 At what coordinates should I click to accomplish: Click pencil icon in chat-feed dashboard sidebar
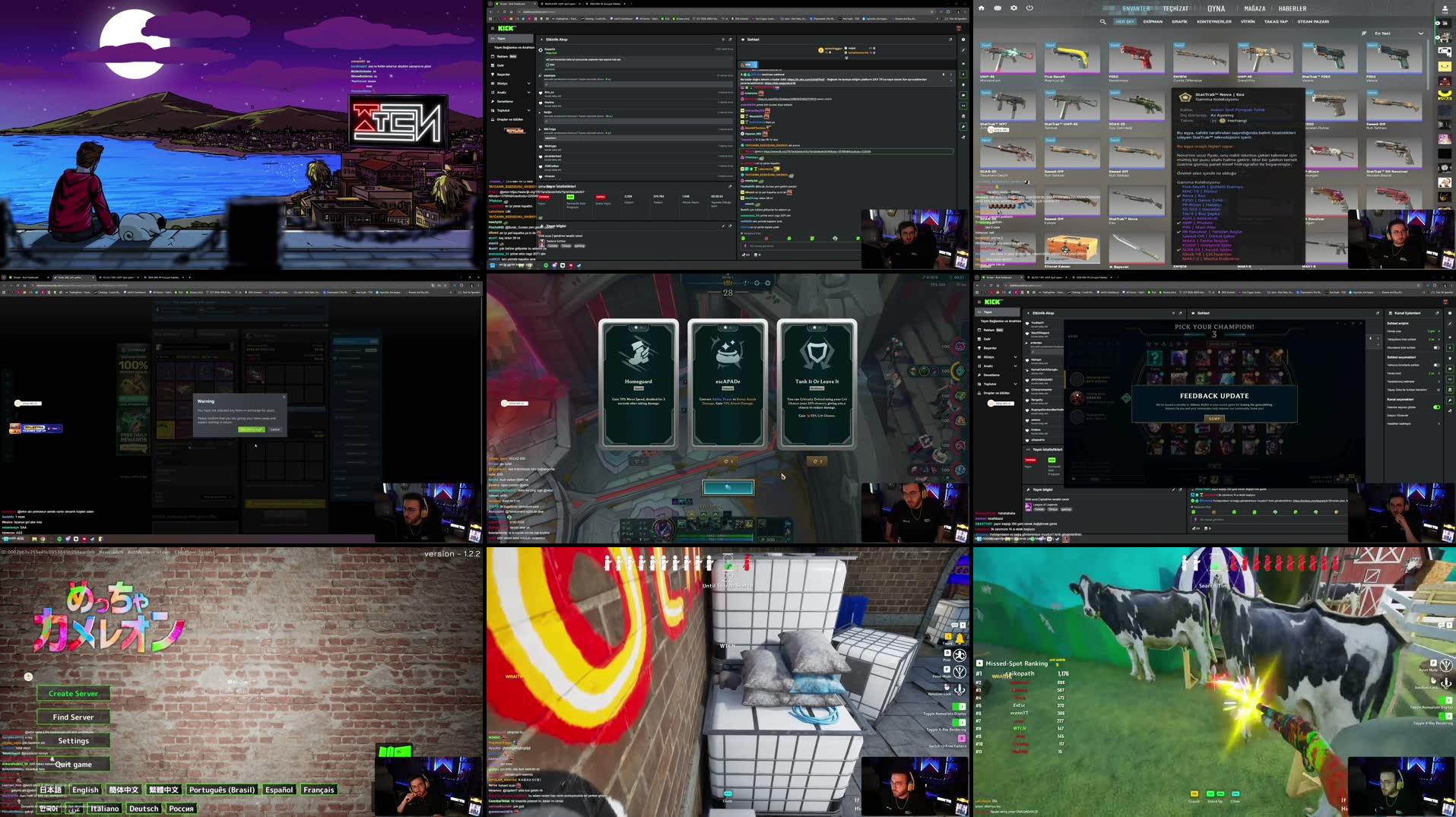click(963, 50)
